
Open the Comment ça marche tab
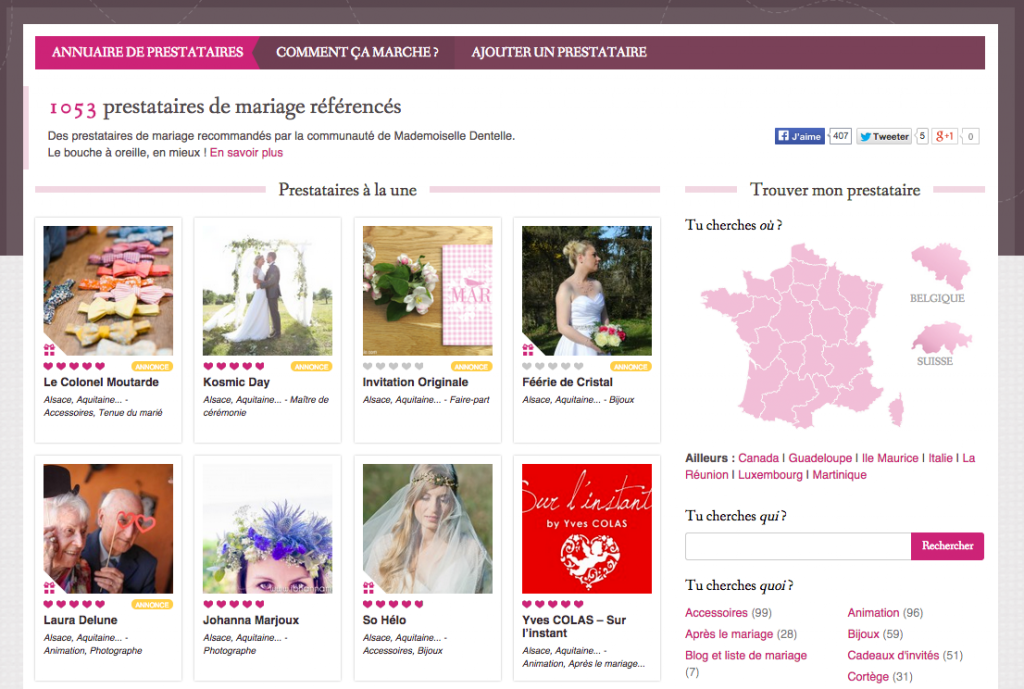pyautogui.click(x=357, y=52)
